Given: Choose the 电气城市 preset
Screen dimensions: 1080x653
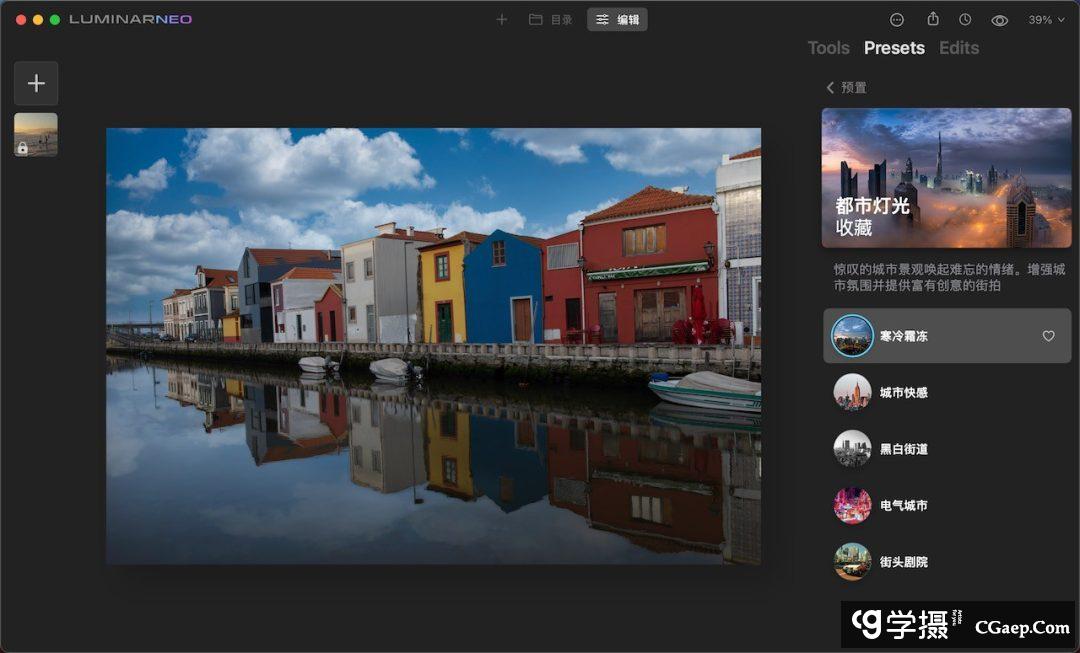Looking at the screenshot, I should point(903,505).
